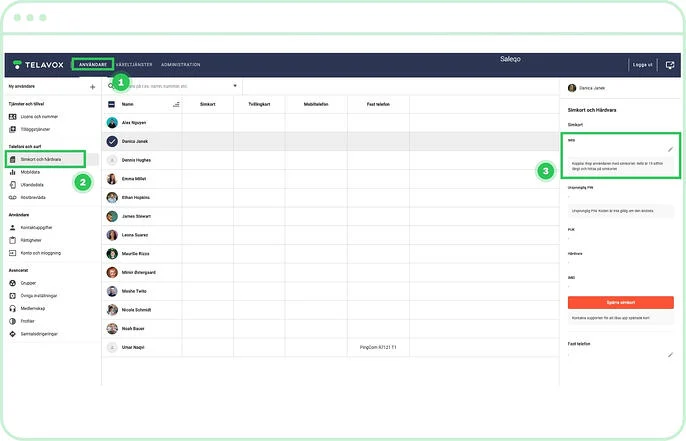Open Övriga inställningar in the sidebar
Screen dimensions: 686x441
click(x=33, y=296)
